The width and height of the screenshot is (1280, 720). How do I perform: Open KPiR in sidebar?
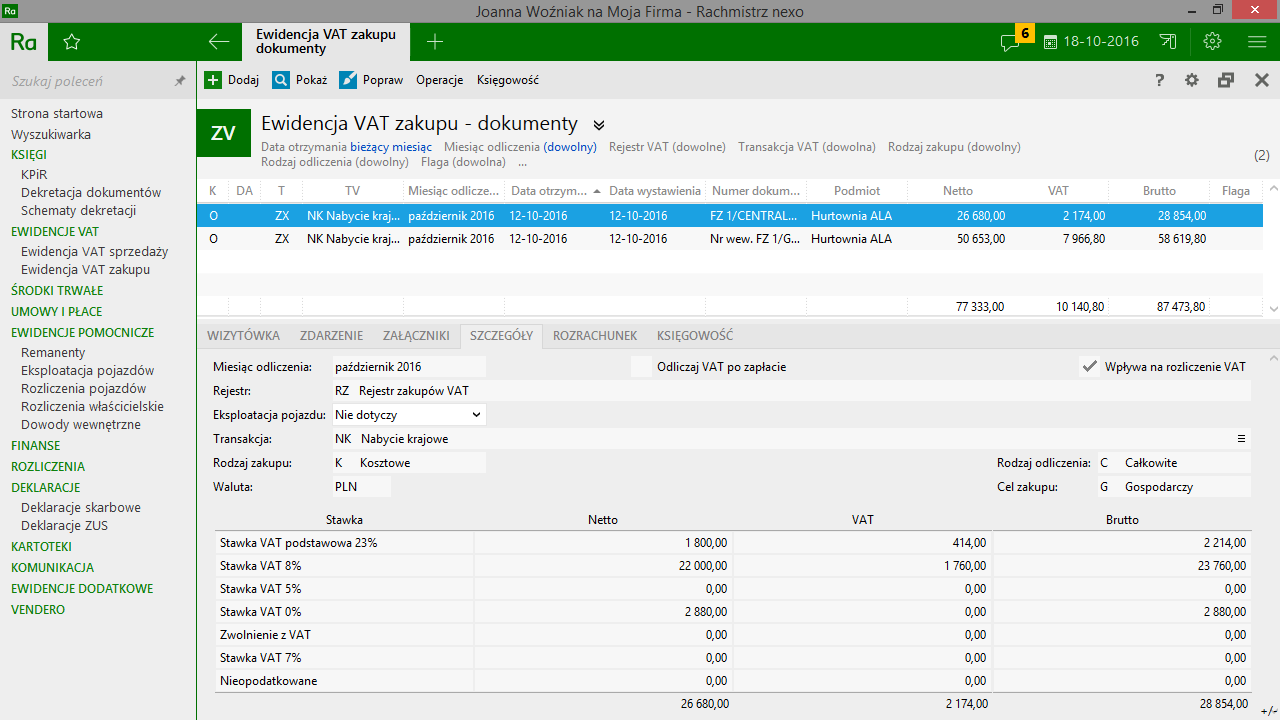(34, 174)
